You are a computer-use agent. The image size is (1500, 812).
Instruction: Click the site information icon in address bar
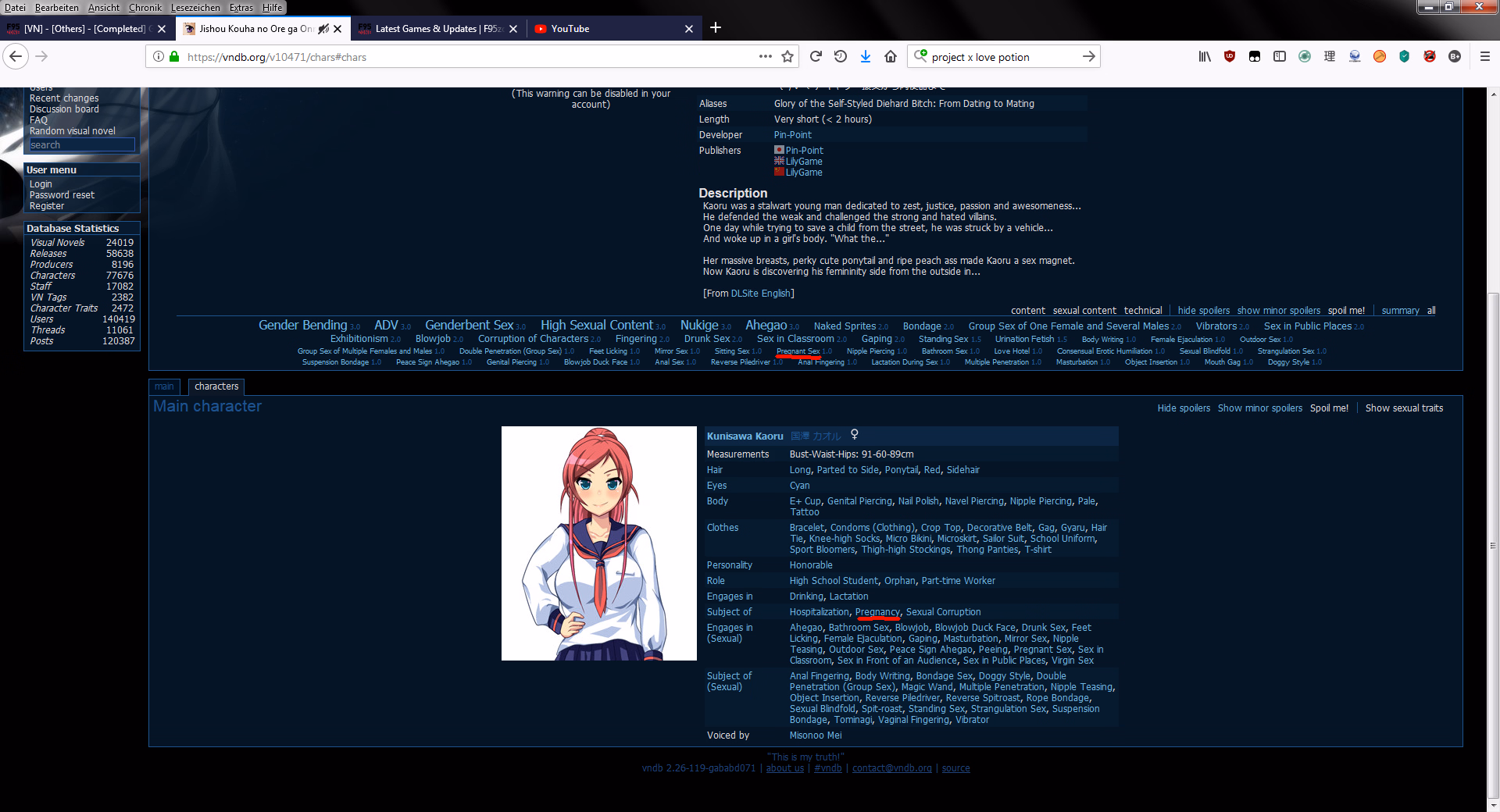click(x=159, y=56)
